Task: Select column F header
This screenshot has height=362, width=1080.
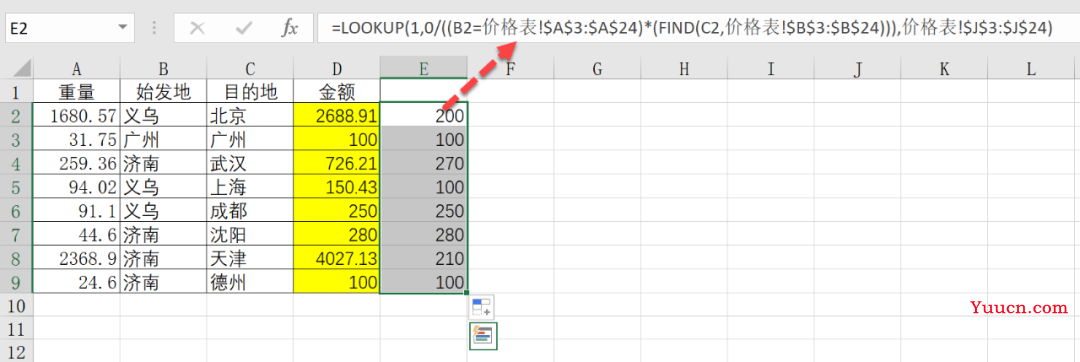Action: [x=510, y=68]
